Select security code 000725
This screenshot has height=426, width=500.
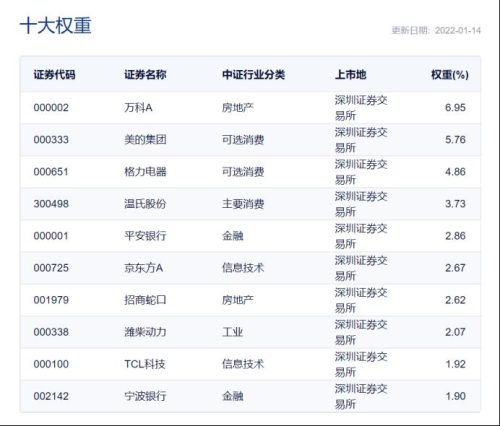[x=51, y=268]
